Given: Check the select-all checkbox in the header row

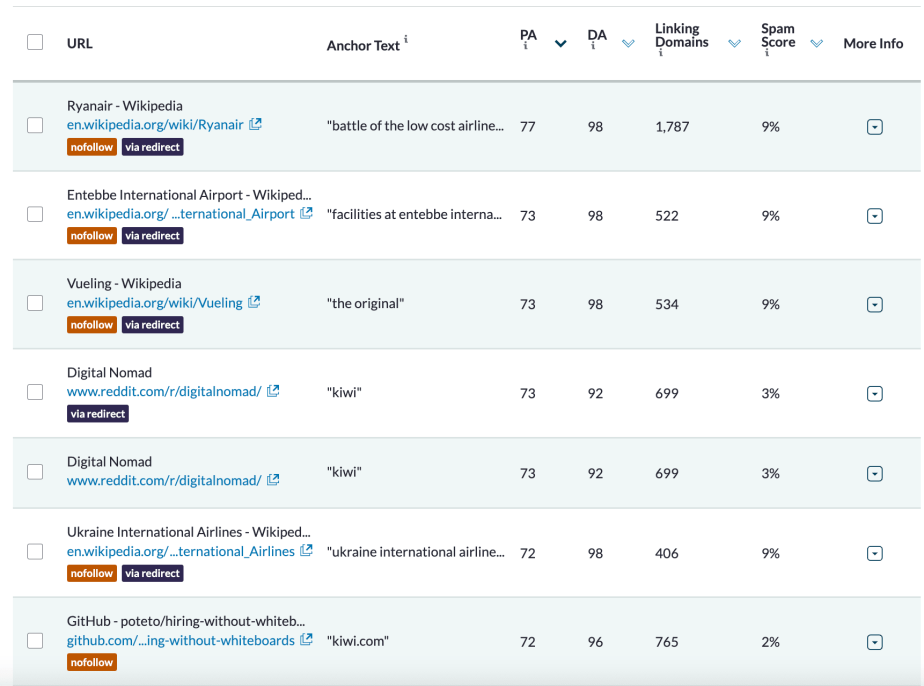Looking at the screenshot, I should tap(35, 42).
